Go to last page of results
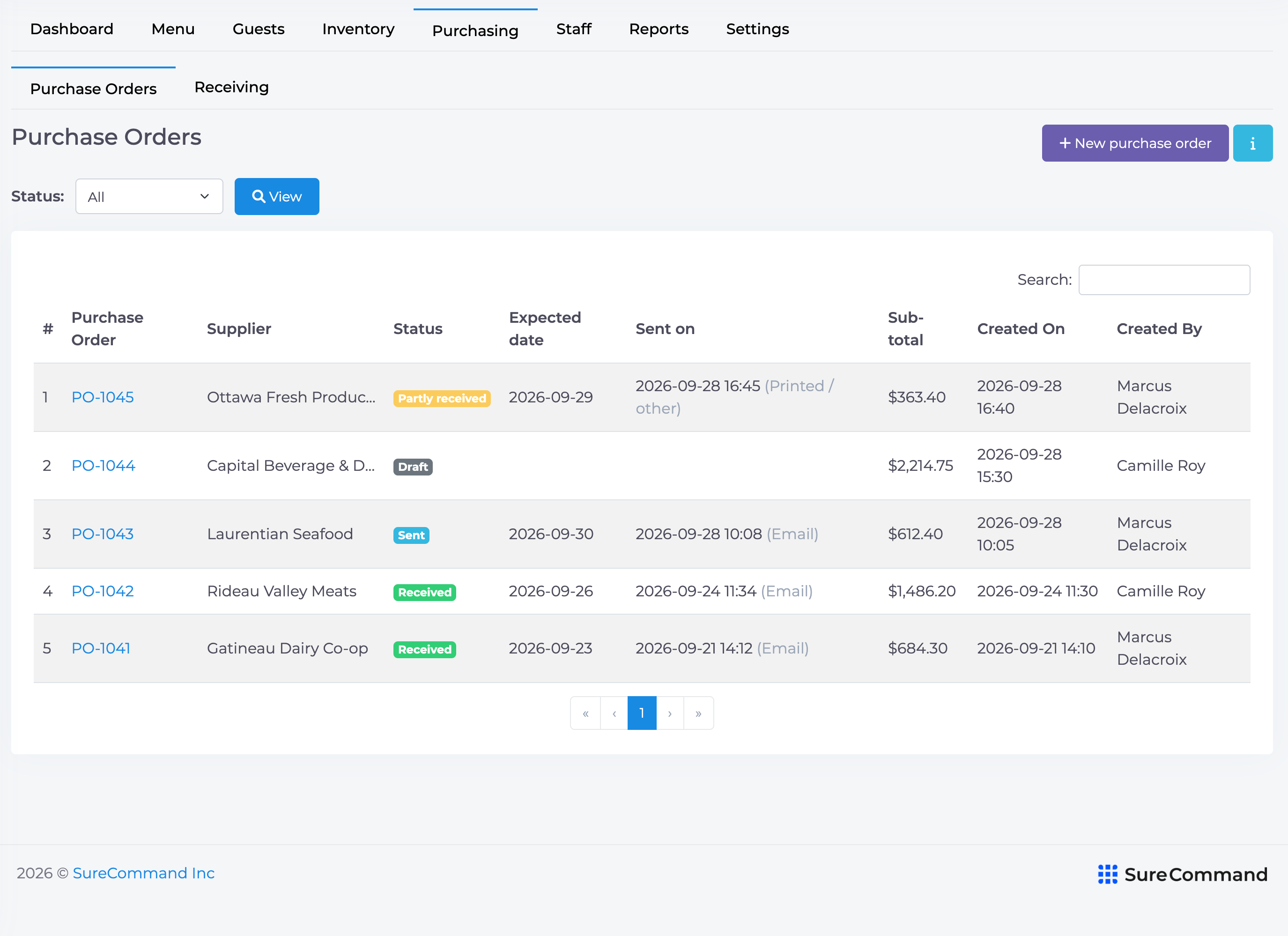1288x936 pixels. [x=698, y=713]
